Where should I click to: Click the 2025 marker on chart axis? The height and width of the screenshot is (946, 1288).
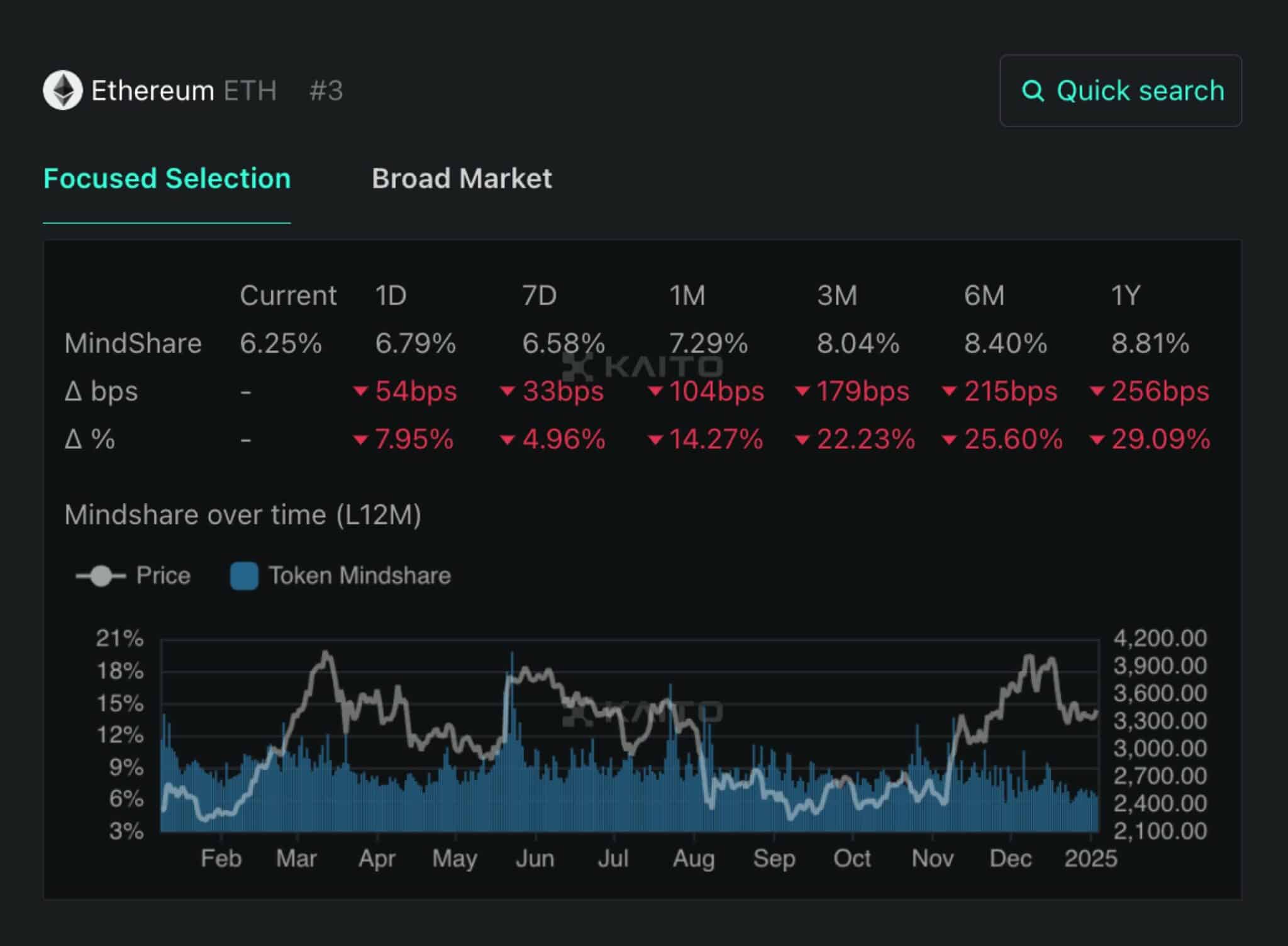1090,859
